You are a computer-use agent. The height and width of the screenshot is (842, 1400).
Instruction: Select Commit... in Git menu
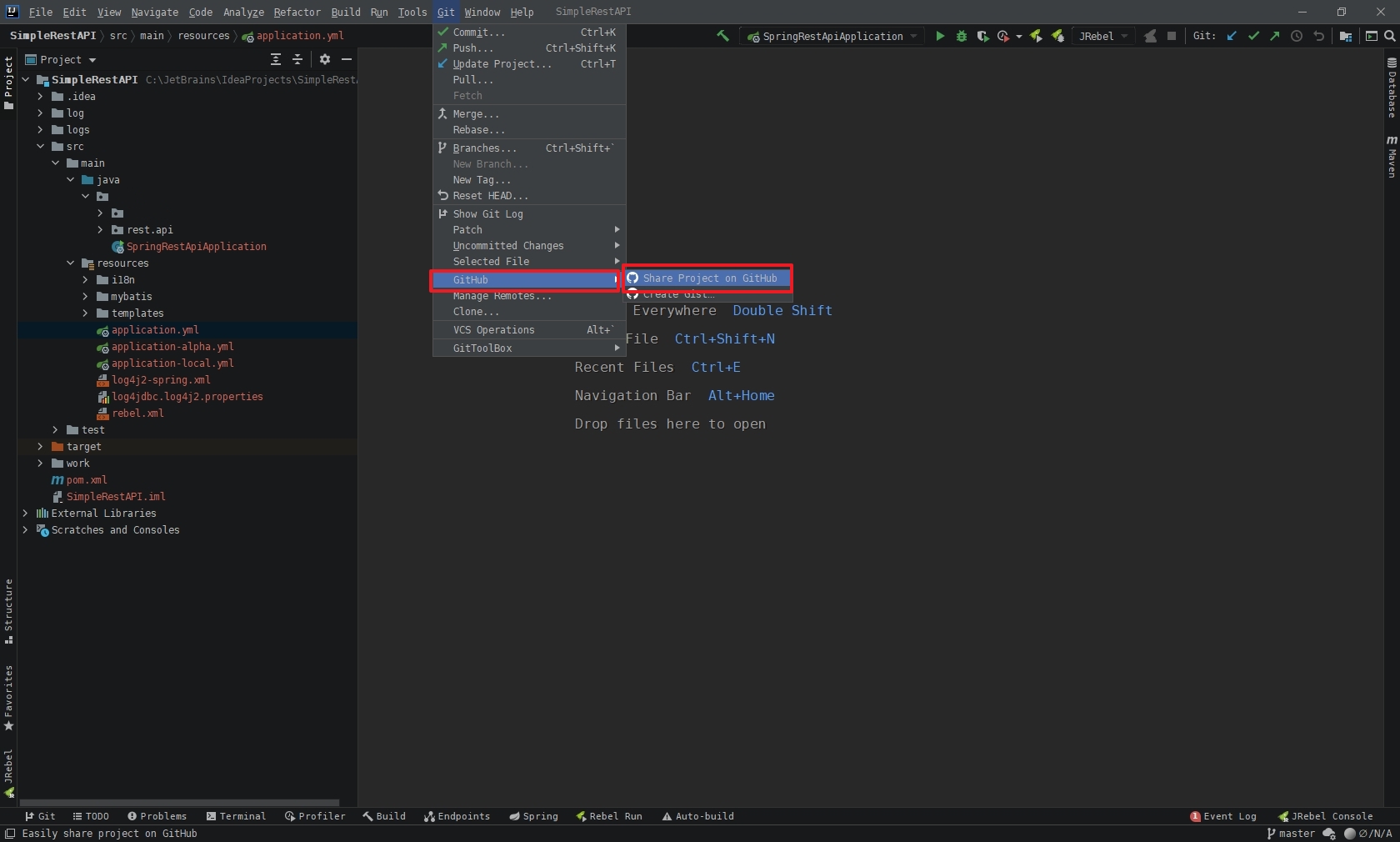coord(529,32)
